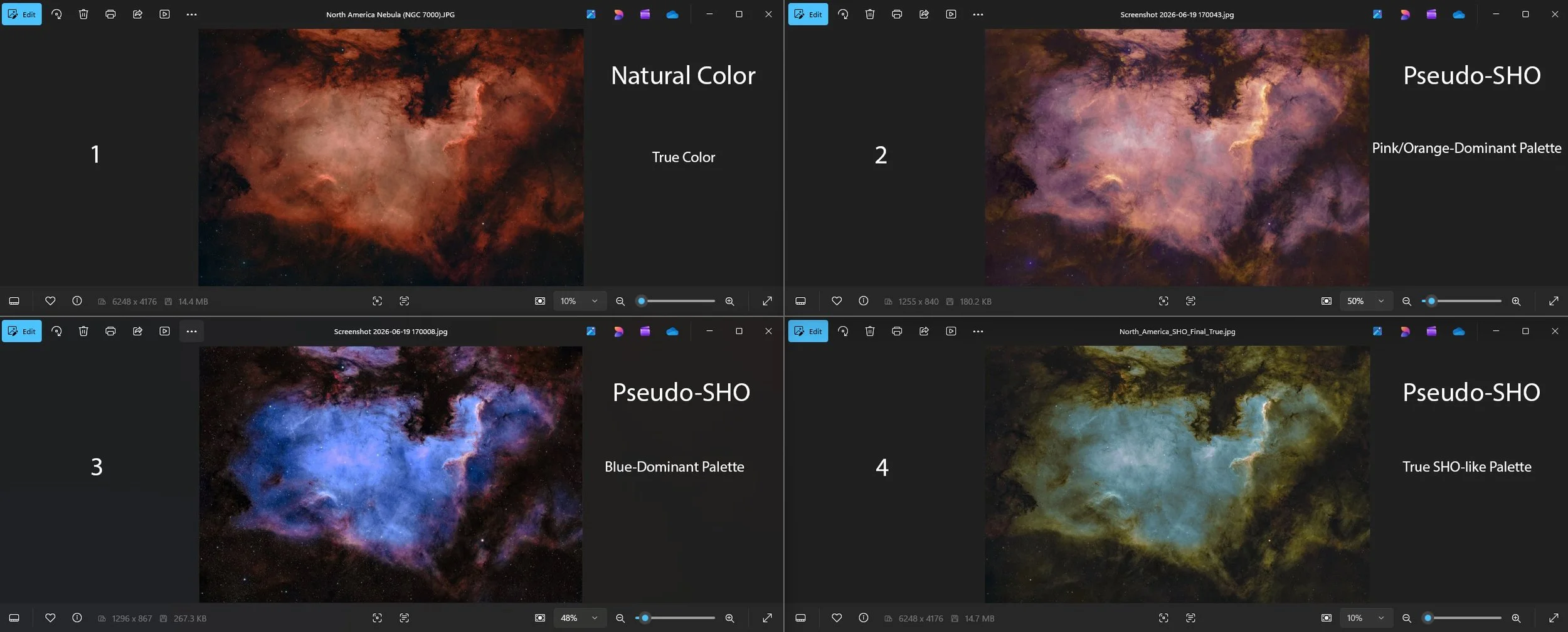Show file info for NGC 7000.JPG
The width and height of the screenshot is (1568, 632).
pos(77,301)
